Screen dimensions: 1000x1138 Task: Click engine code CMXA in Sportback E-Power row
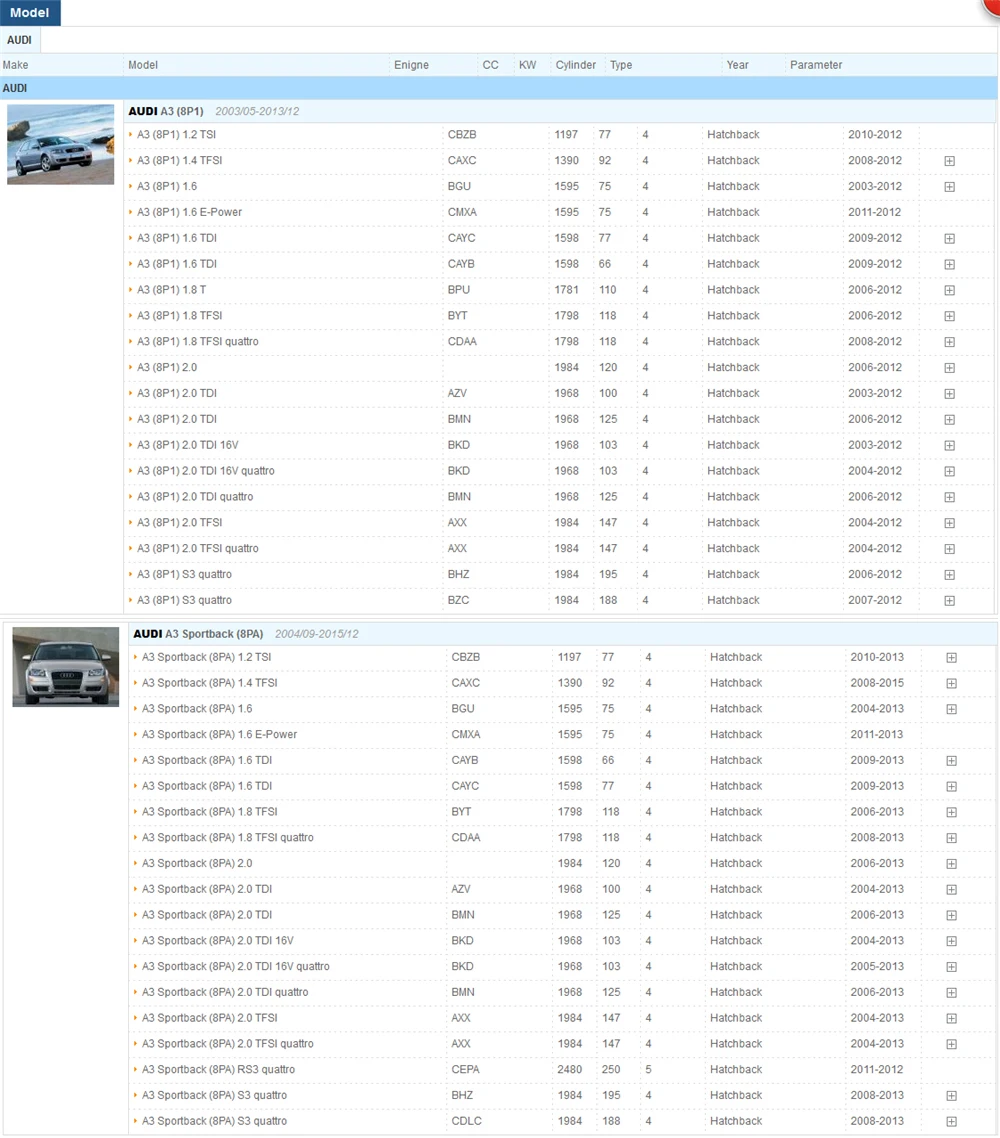pyautogui.click(x=466, y=734)
